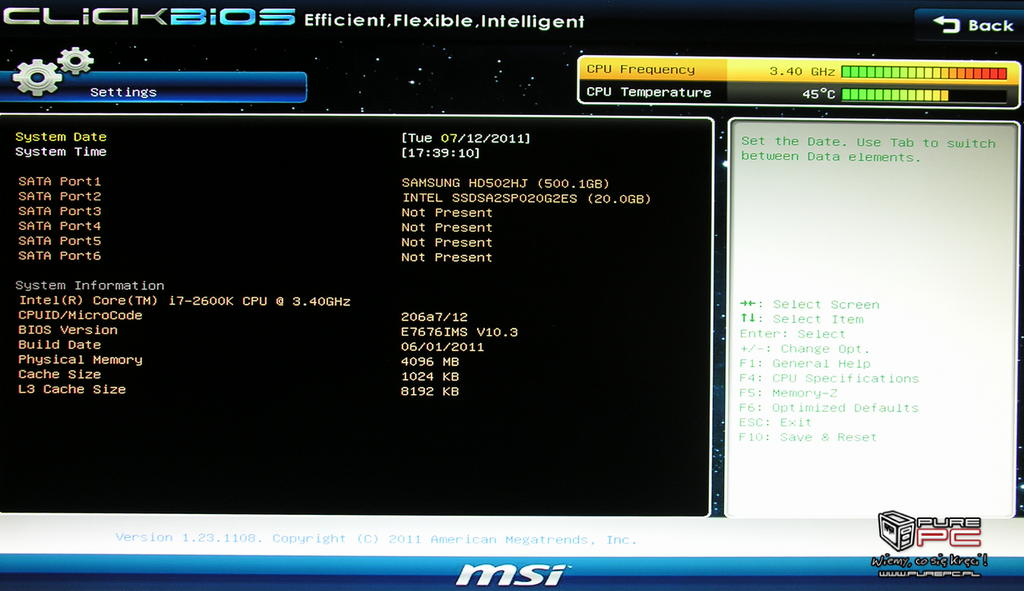Click SAMSUNG HD502HJ drive value
The width and height of the screenshot is (1024, 591).
pos(505,183)
